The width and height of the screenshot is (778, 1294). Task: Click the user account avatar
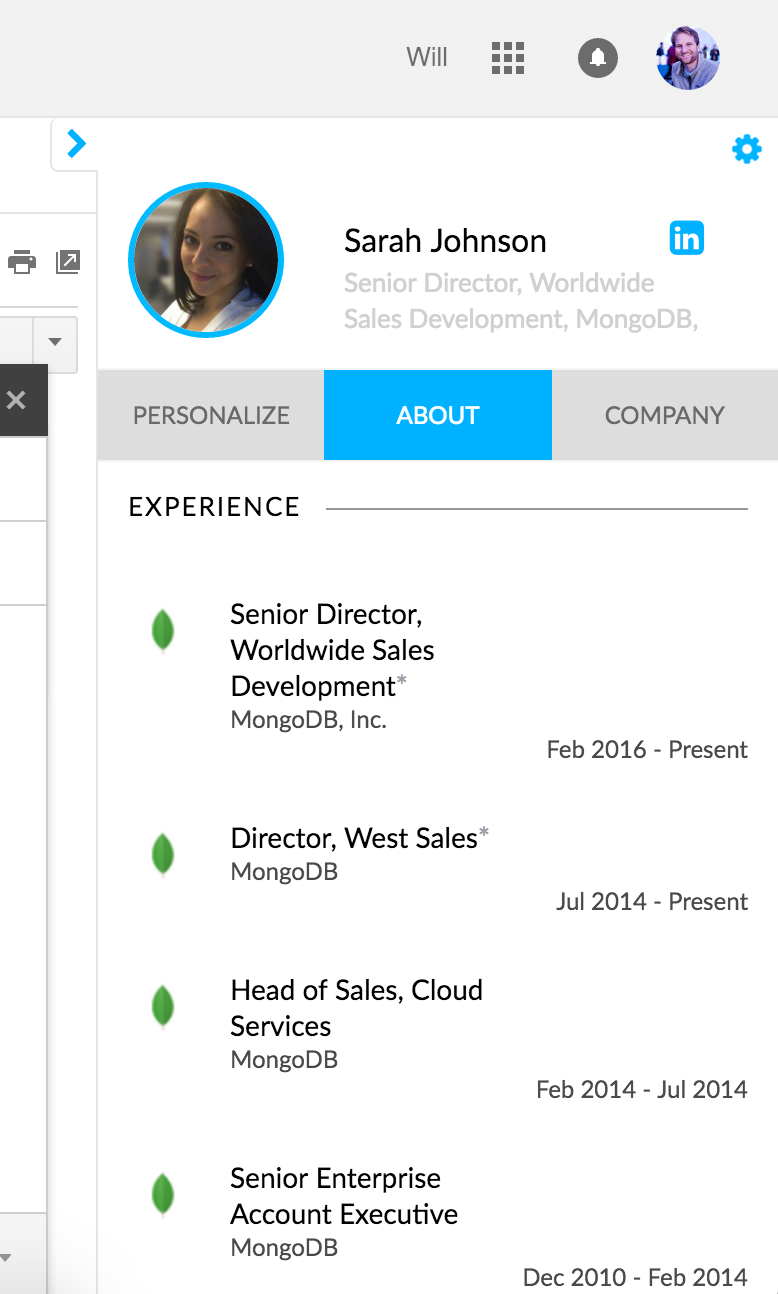pyautogui.click(x=687, y=58)
